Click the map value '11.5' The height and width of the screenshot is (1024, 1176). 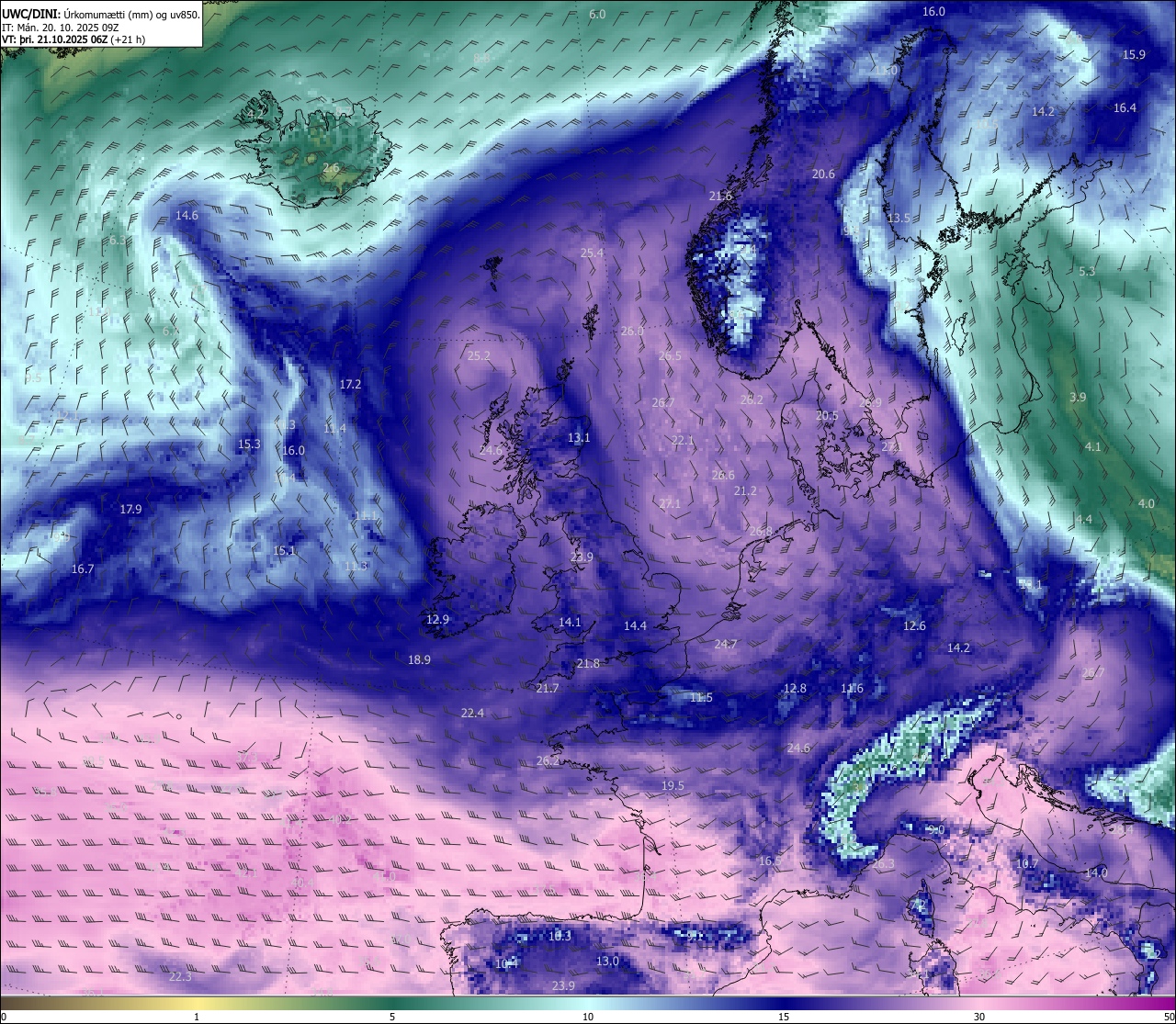701,698
